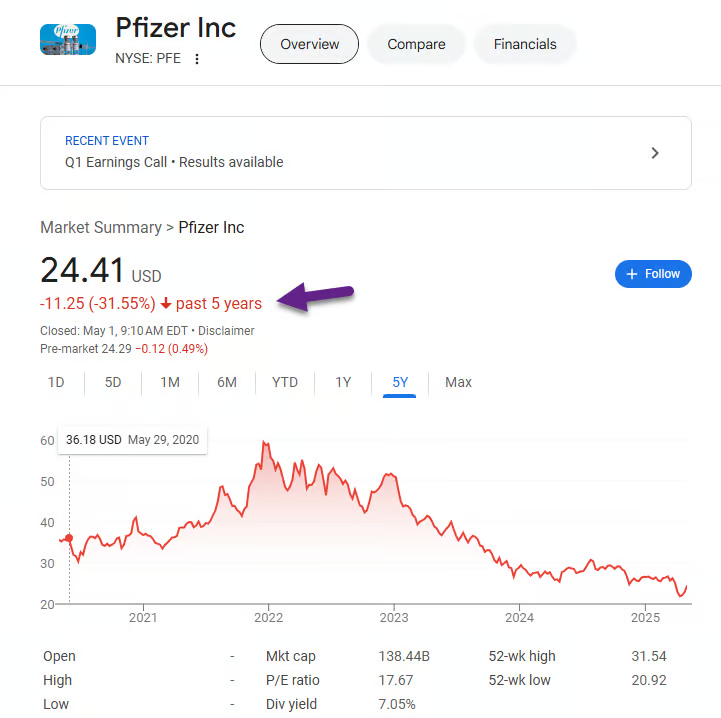Show the Max chart range
721x718 pixels.
[458, 382]
